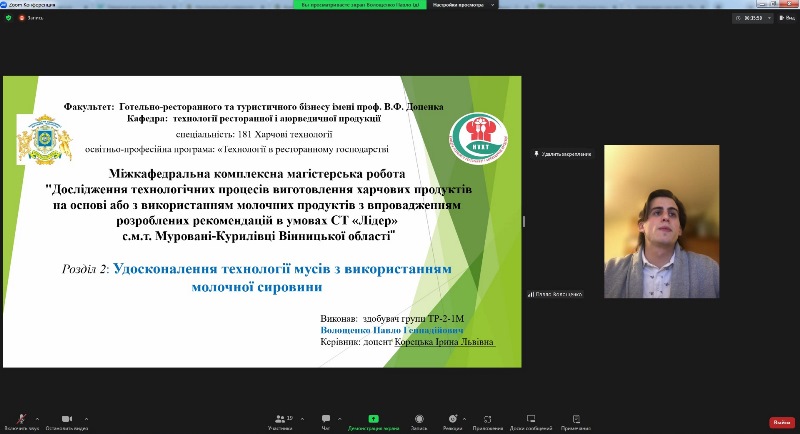The width and height of the screenshot is (800, 434).
Task: Open the Whiteboards icon
Action: click(x=531, y=419)
